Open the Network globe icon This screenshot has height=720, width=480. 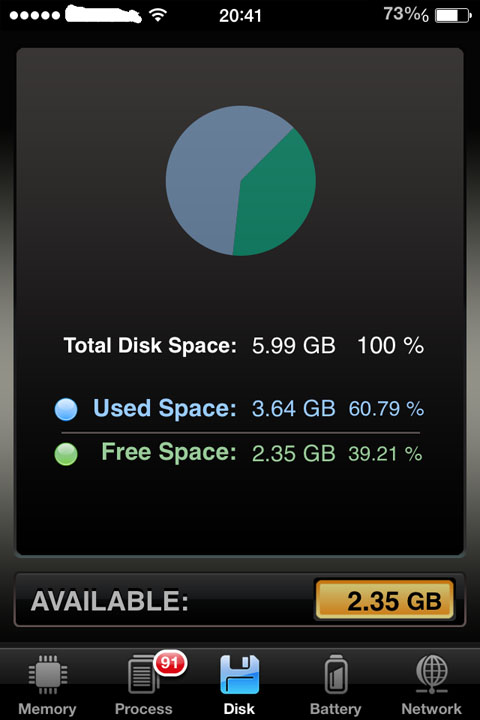432,674
